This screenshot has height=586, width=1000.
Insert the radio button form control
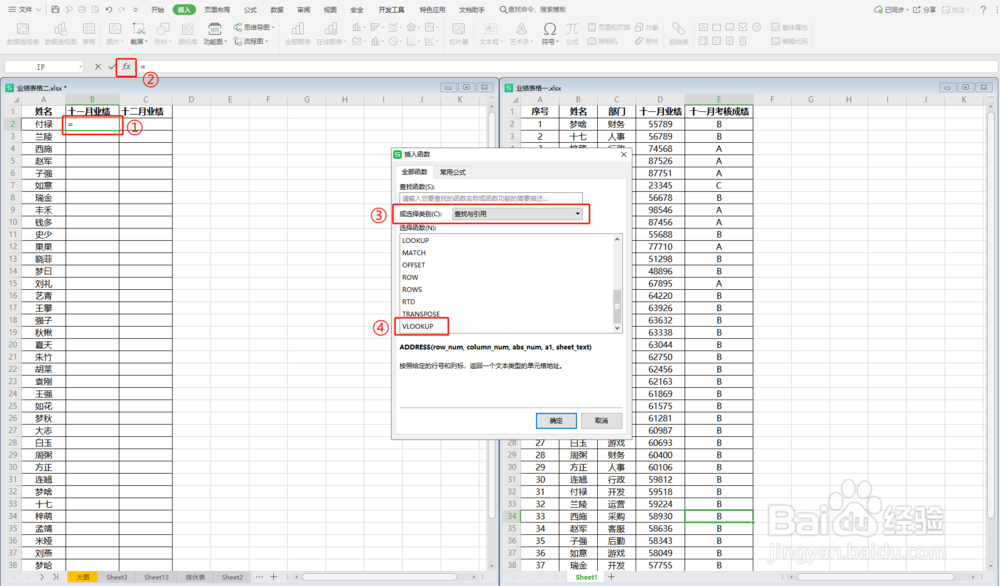coord(756,27)
